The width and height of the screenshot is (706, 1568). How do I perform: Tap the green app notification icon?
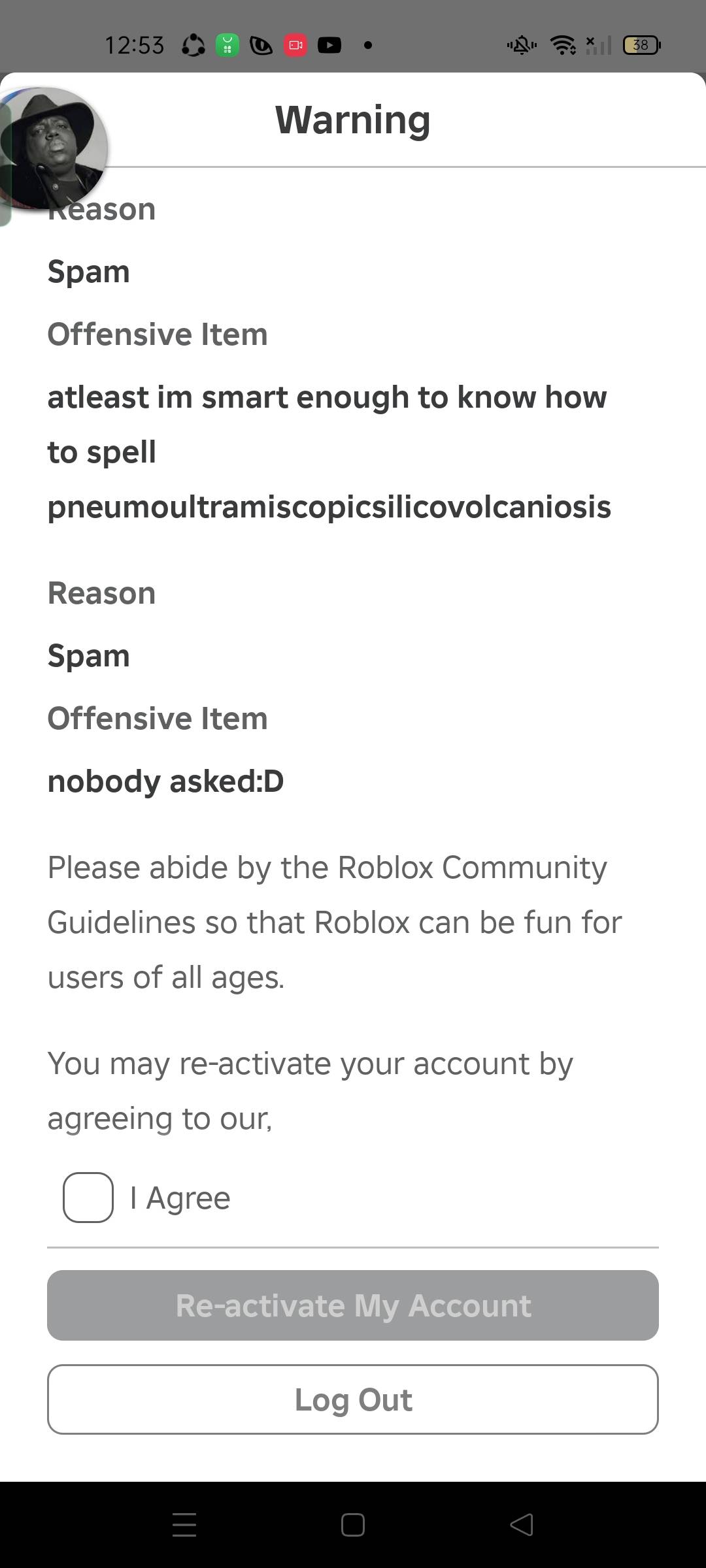point(227,45)
